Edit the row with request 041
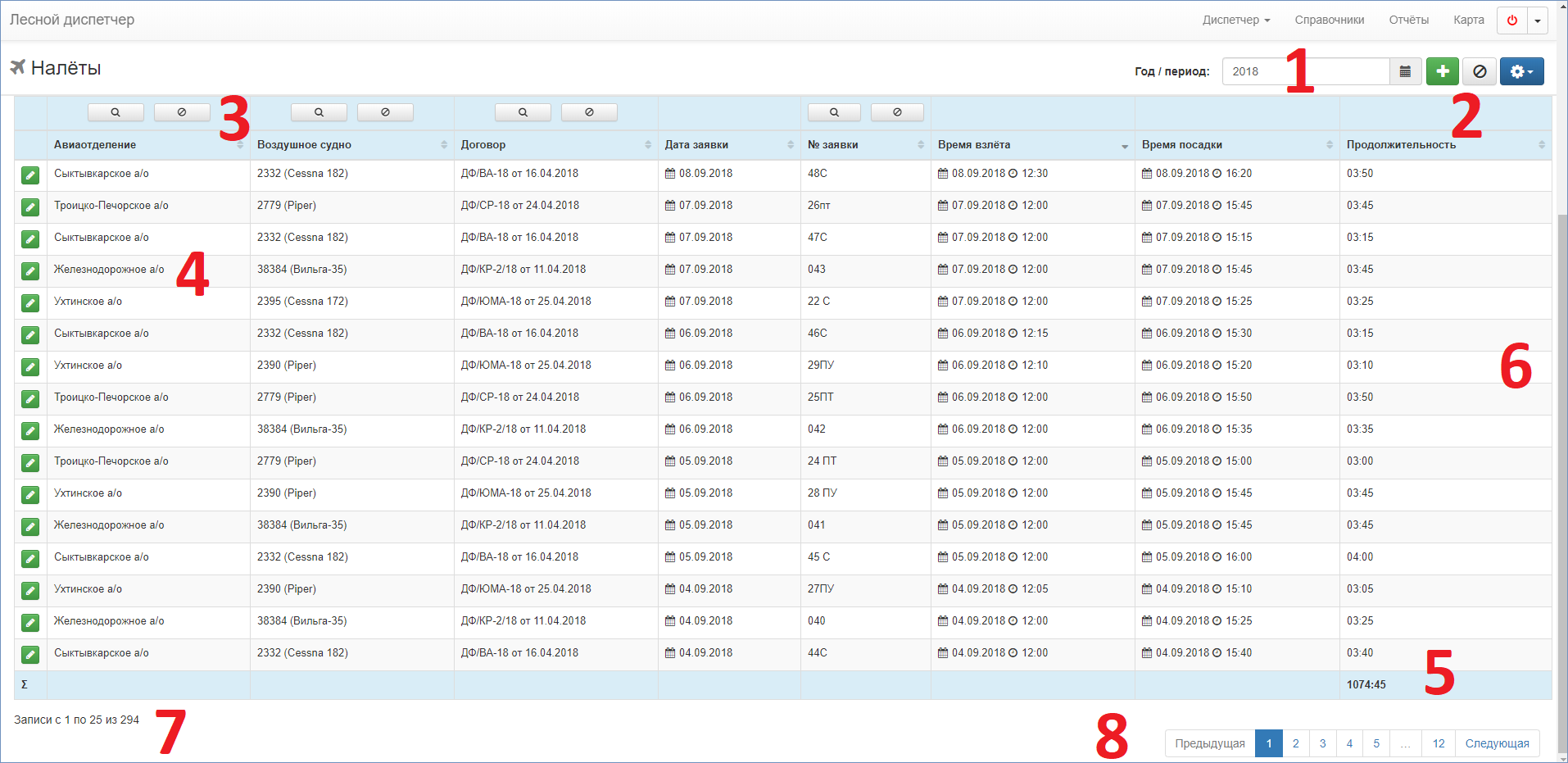Image resolution: width=1568 pixels, height=763 pixels. coord(30,526)
